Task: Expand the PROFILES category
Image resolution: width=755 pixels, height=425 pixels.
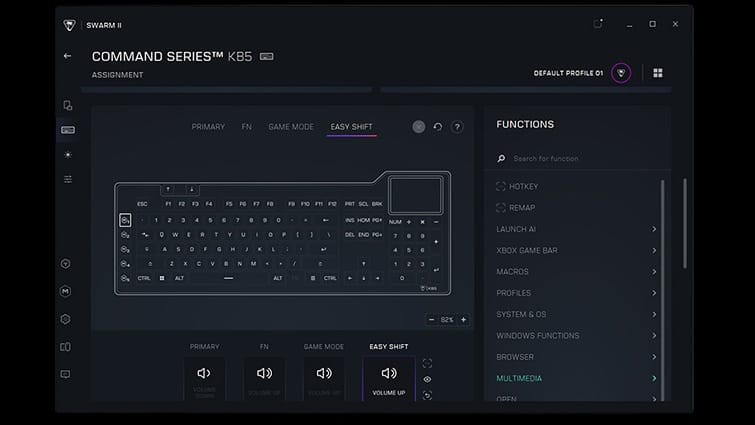Action: 577,293
